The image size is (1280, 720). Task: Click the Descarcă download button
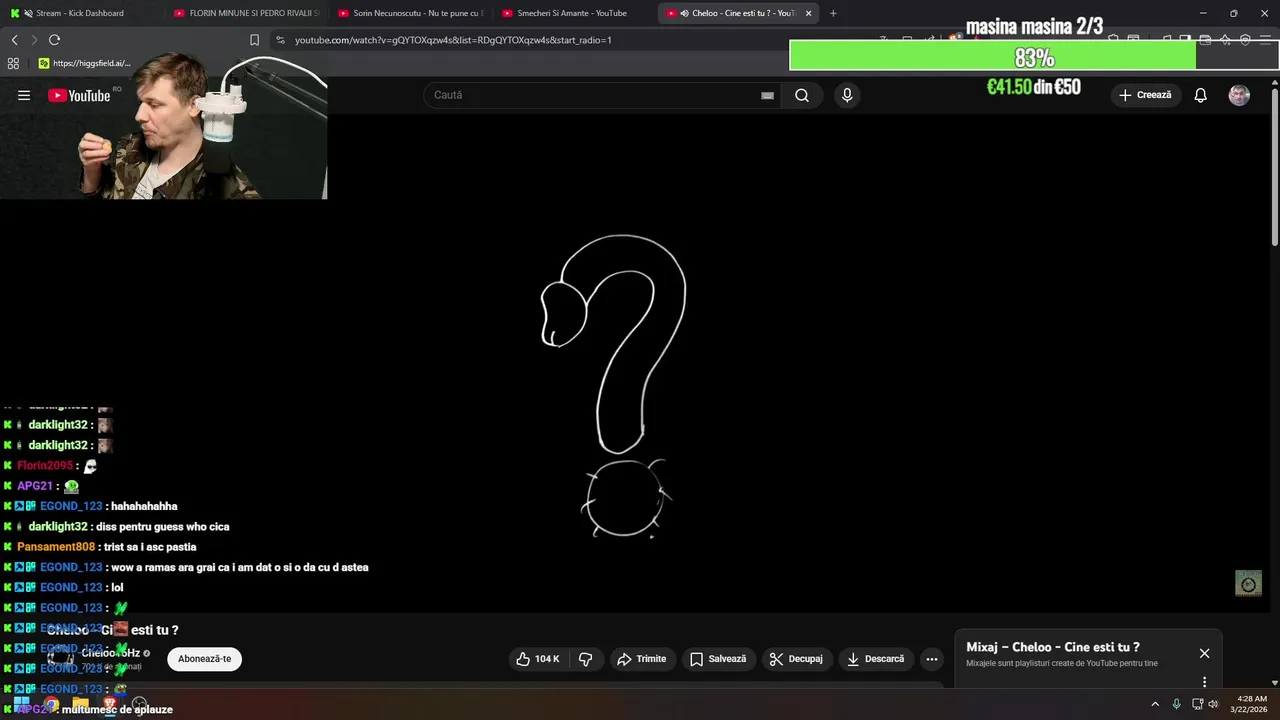point(875,659)
